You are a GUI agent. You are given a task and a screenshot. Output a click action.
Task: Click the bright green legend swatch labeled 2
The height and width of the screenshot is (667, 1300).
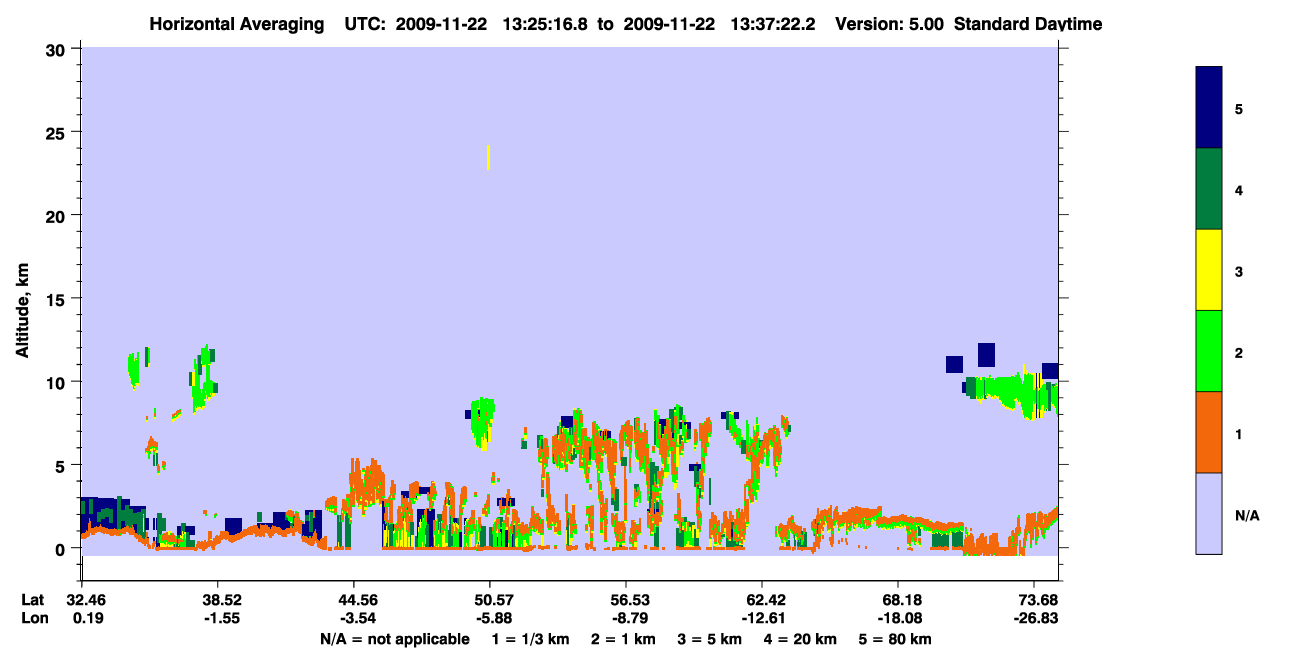[x=1209, y=351]
